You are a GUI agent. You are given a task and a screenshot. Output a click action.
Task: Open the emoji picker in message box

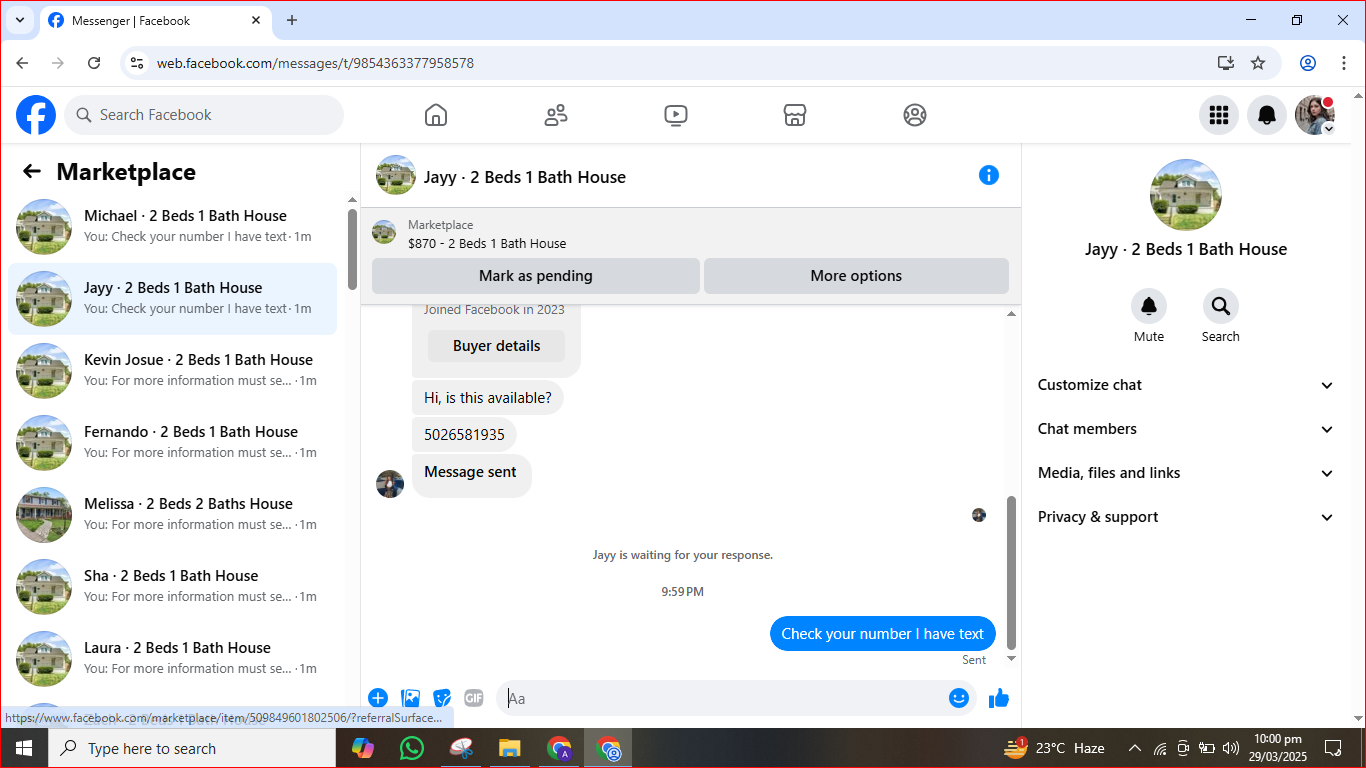[x=959, y=698]
